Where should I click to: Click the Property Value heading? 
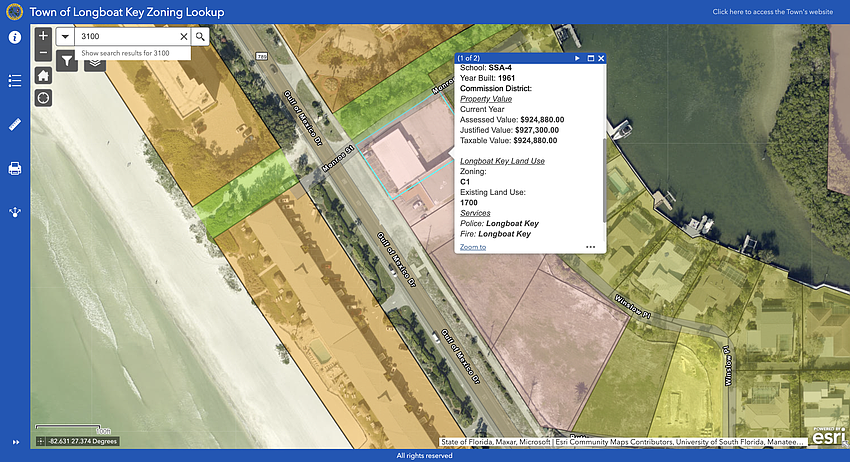(x=486, y=99)
